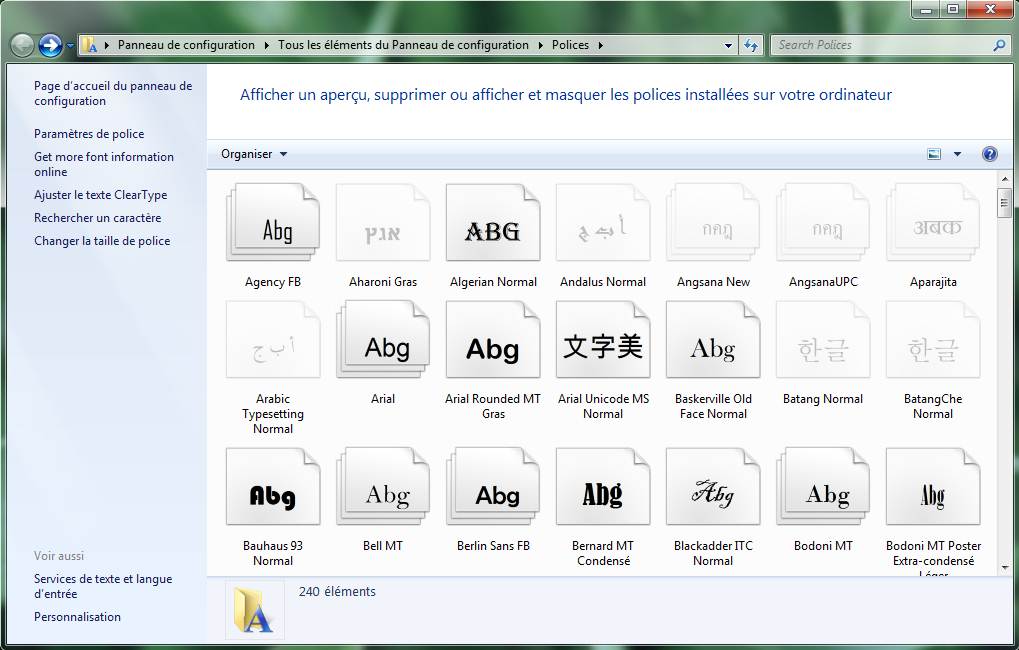Select the Arial Rounded MT Gras icon
1019x650 pixels.
(493, 339)
